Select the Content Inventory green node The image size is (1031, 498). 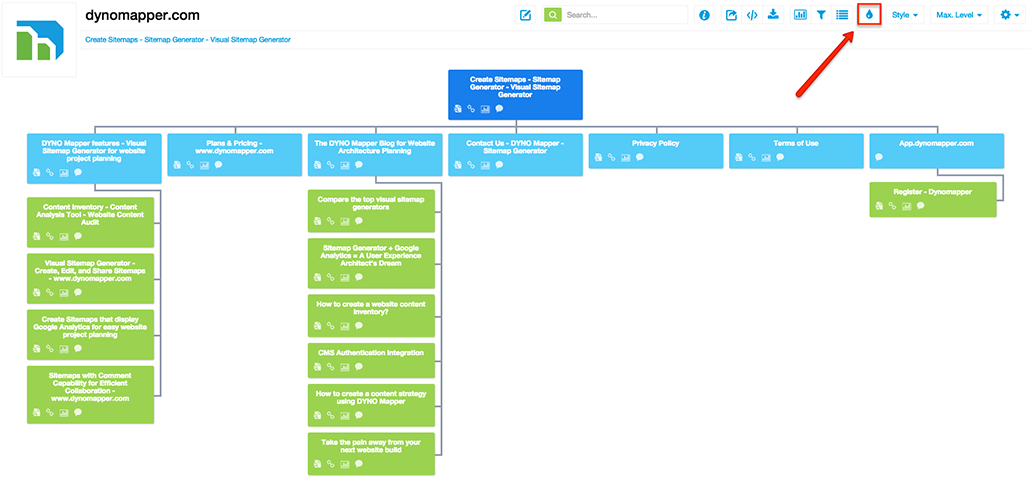pos(90,222)
